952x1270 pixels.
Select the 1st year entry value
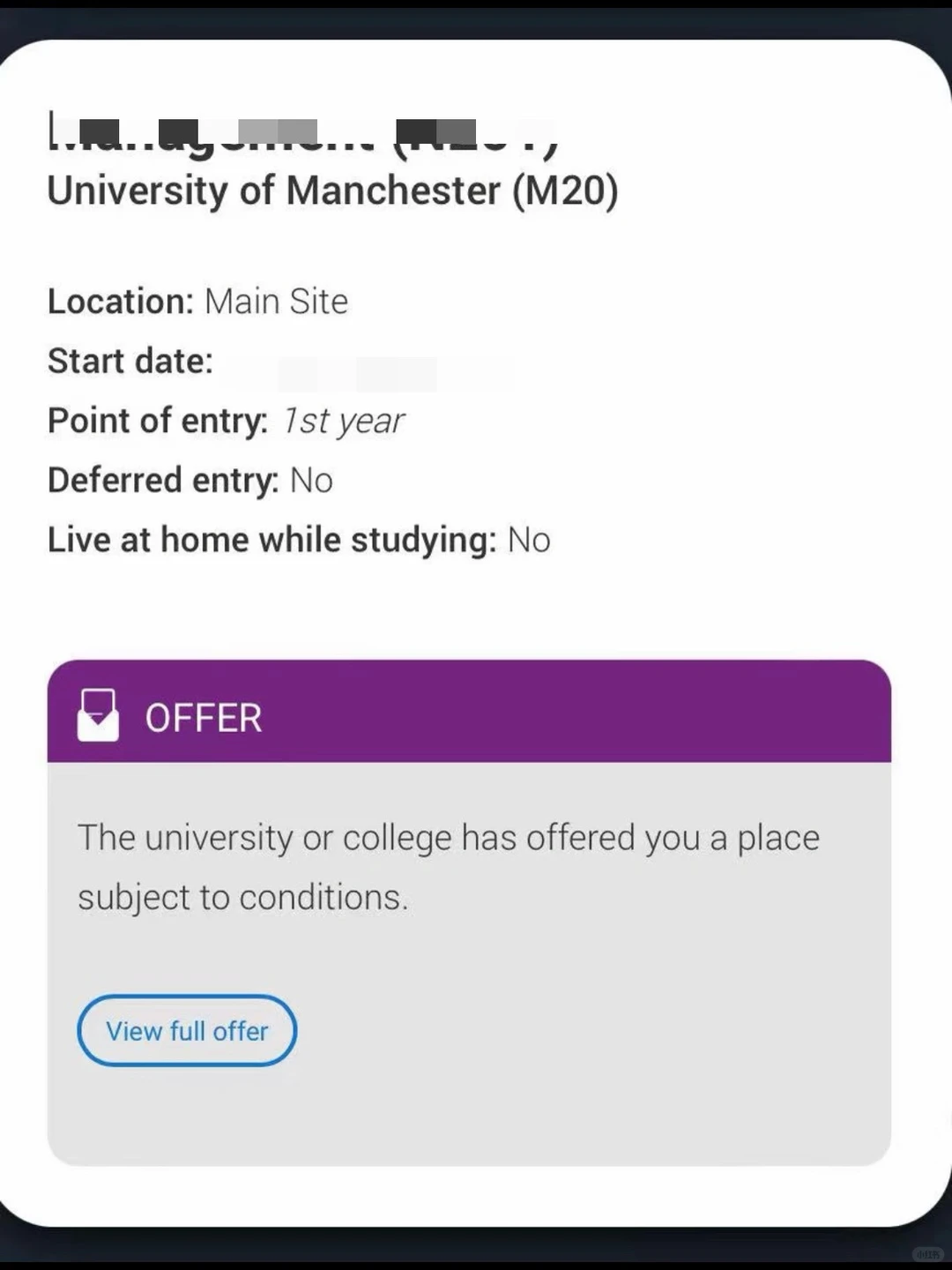click(344, 421)
